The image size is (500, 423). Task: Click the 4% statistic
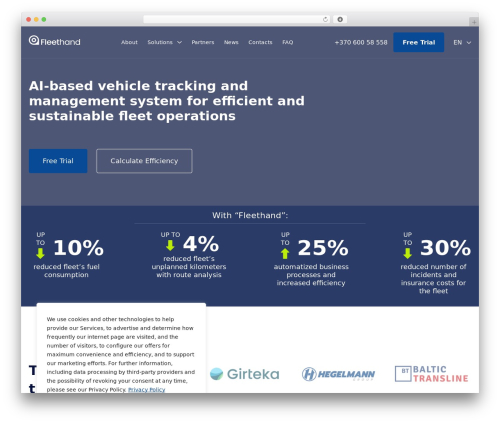(x=201, y=244)
